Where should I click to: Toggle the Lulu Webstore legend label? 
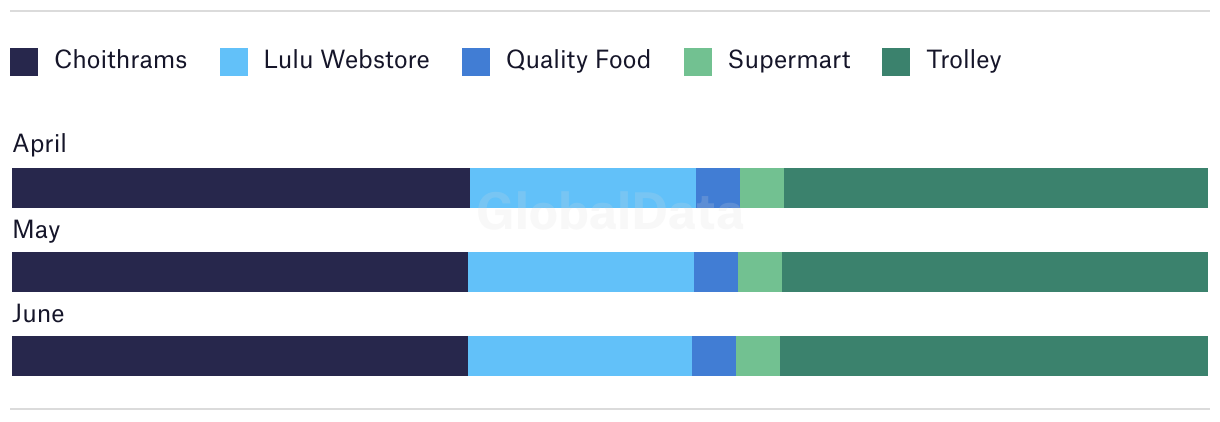coord(347,60)
